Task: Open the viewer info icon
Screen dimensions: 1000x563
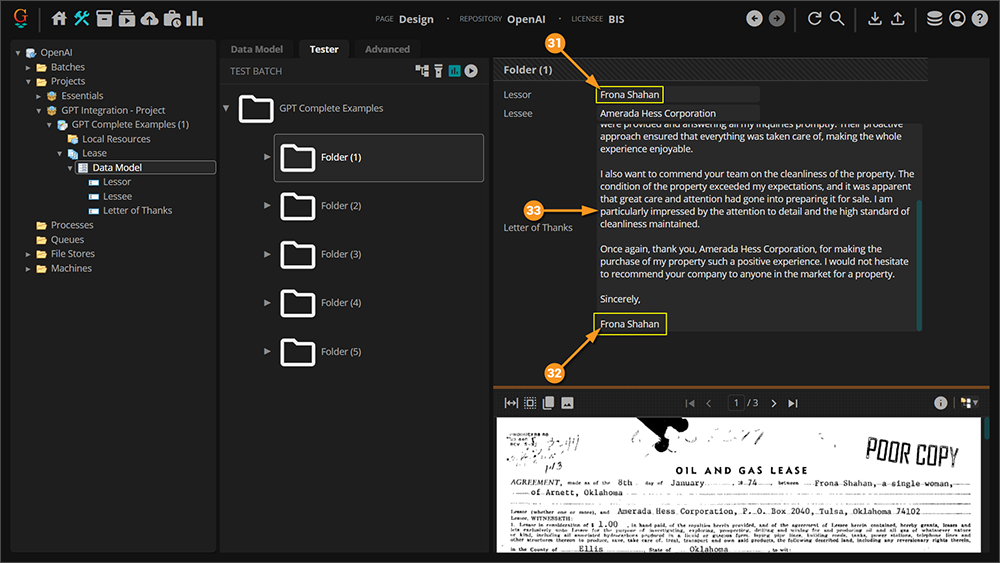Action: (940, 403)
